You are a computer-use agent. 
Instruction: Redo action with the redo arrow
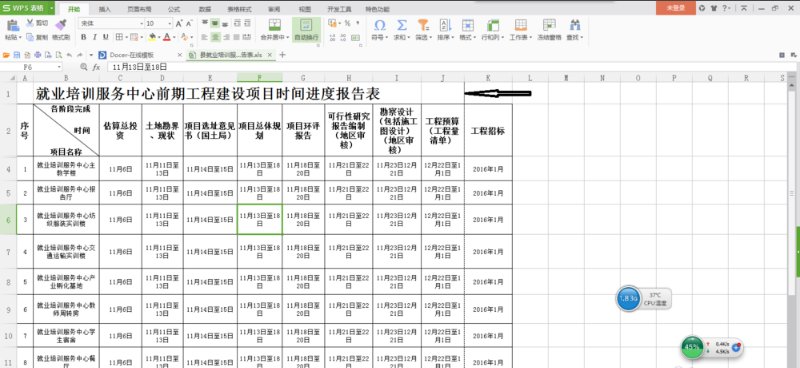(80, 55)
